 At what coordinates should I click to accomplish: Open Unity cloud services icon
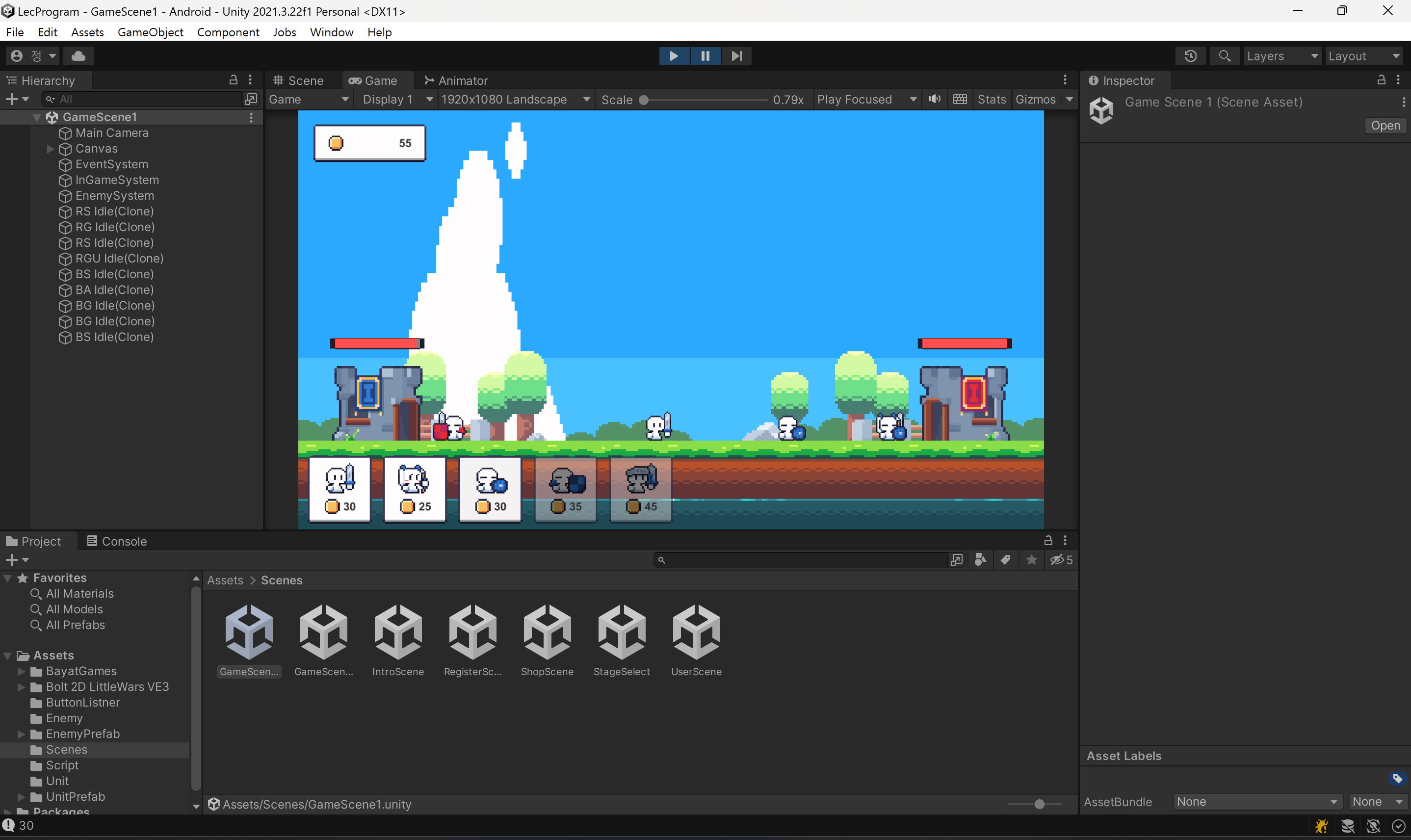coord(78,56)
